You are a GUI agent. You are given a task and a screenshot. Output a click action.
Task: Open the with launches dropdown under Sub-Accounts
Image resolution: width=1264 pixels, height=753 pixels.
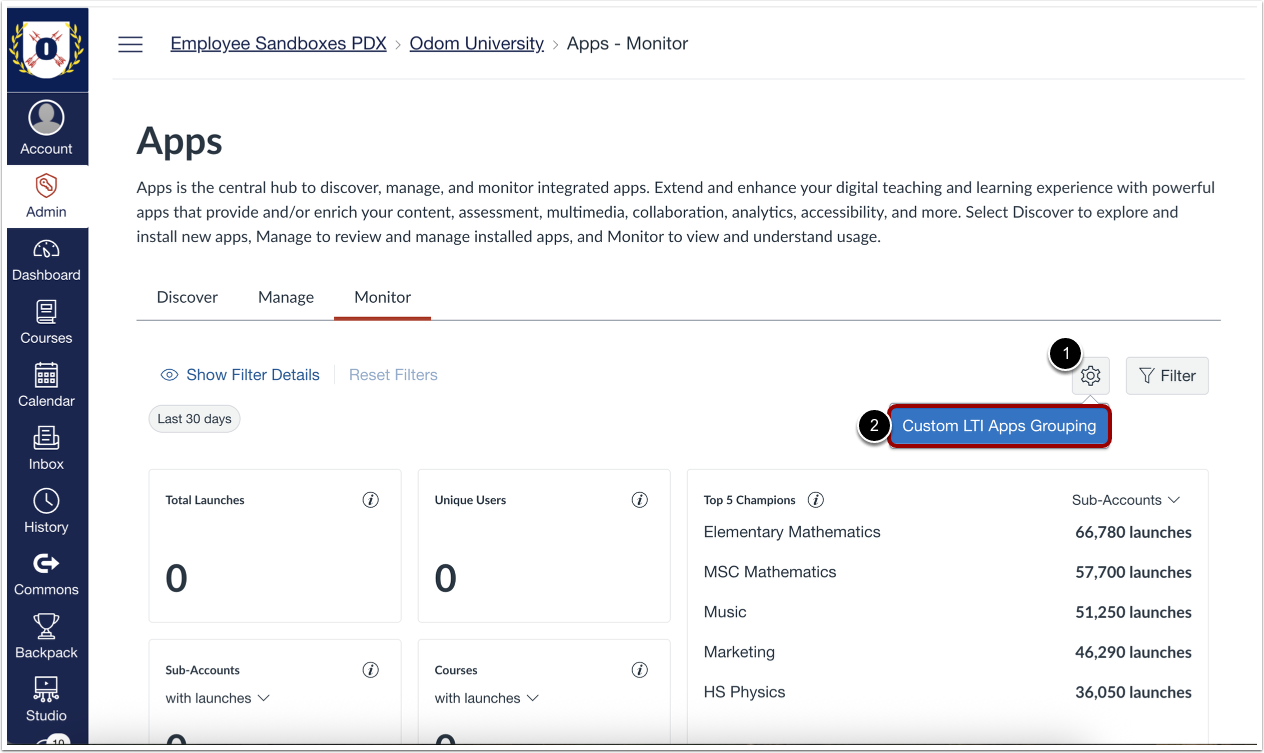[217, 698]
